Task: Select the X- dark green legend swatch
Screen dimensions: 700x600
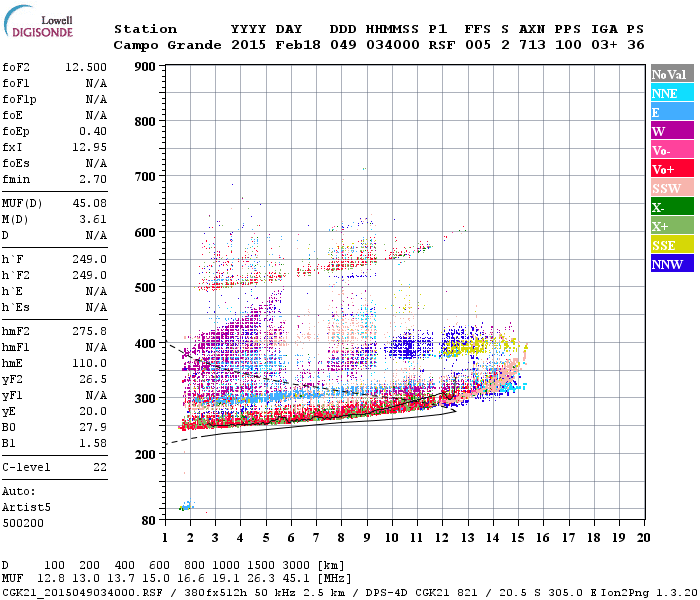Action: [x=672, y=207]
